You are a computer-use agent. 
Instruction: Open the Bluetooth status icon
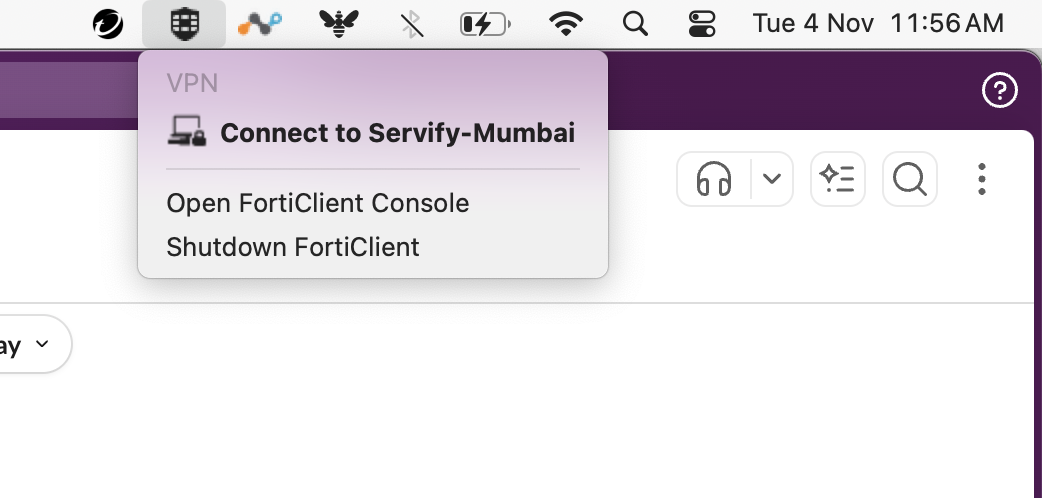(412, 24)
